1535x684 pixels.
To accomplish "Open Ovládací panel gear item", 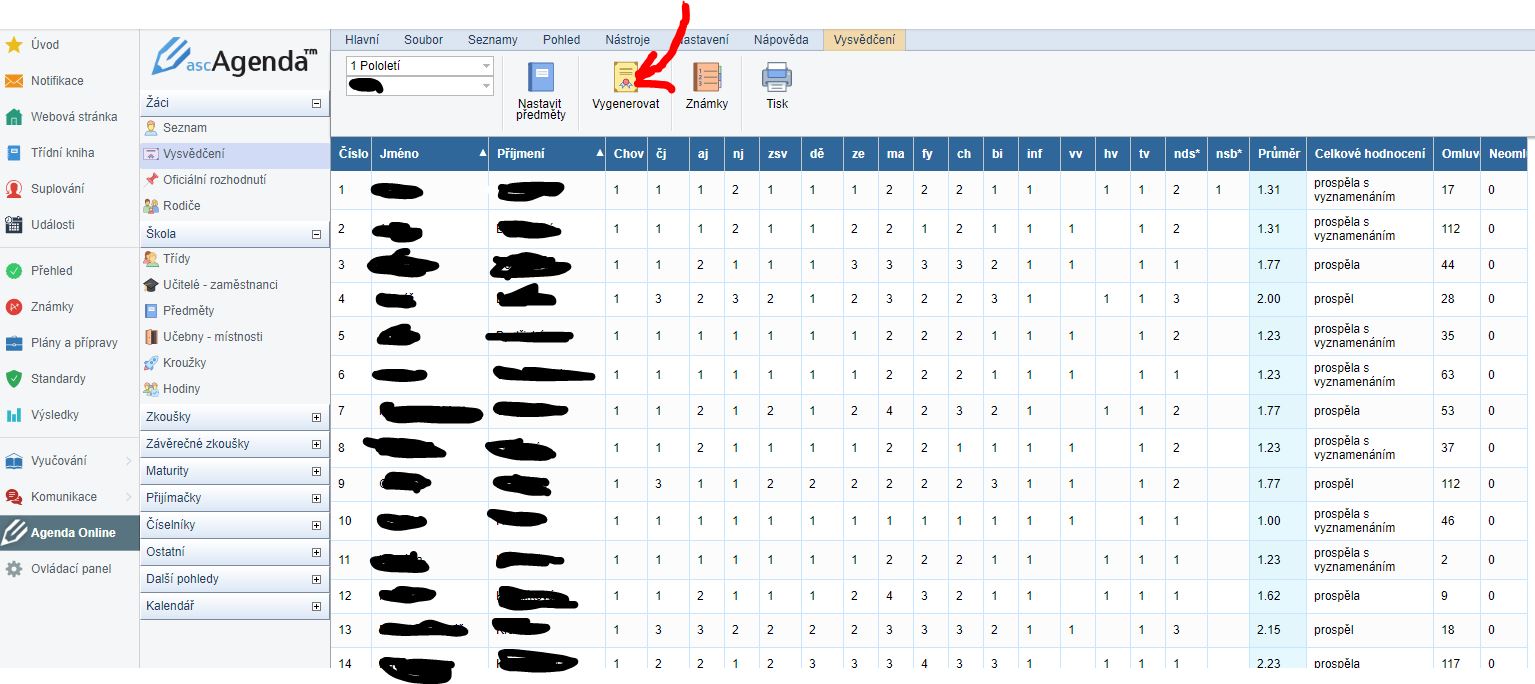I will tap(70, 569).
